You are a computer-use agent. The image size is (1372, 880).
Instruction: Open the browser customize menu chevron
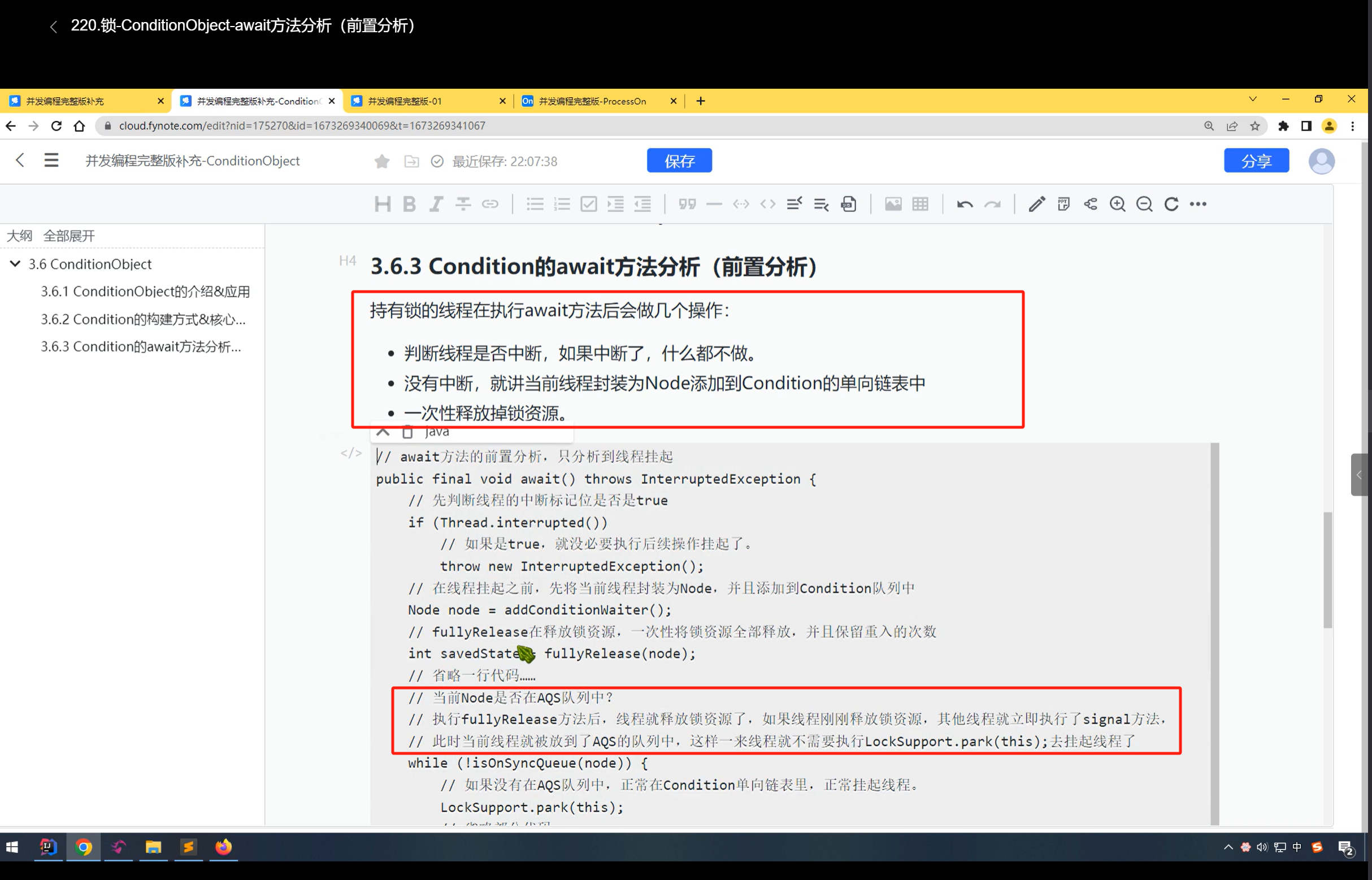click(x=1253, y=99)
